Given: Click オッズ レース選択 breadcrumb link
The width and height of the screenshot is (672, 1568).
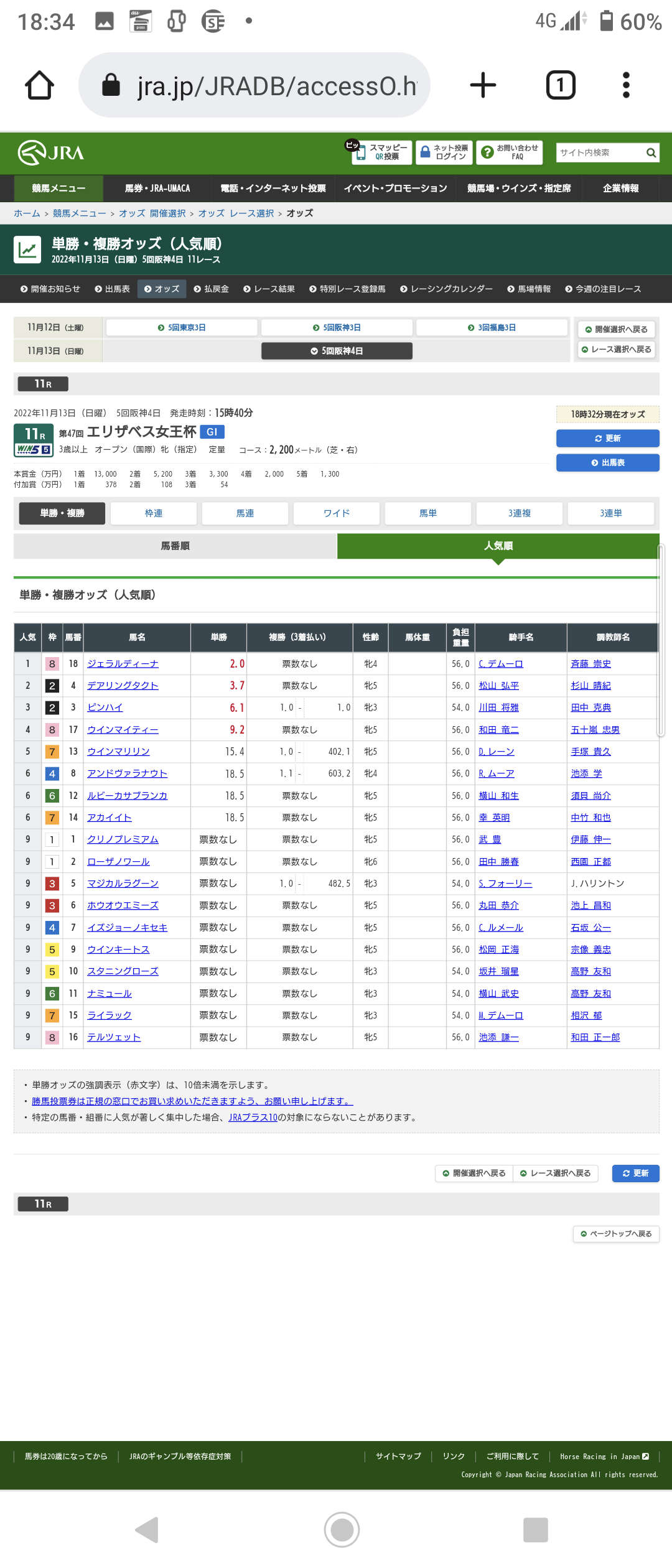Looking at the screenshot, I should (x=236, y=213).
